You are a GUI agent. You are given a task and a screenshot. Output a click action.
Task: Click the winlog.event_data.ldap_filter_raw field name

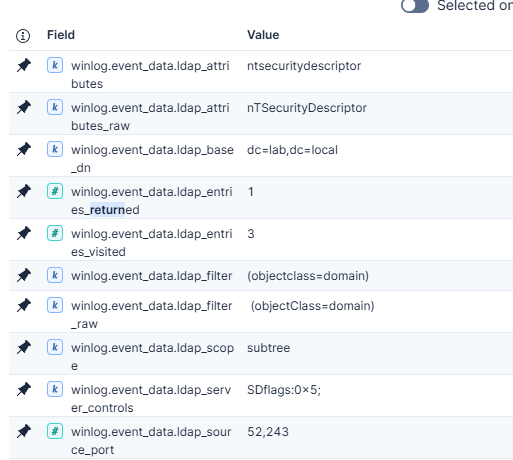(151, 315)
